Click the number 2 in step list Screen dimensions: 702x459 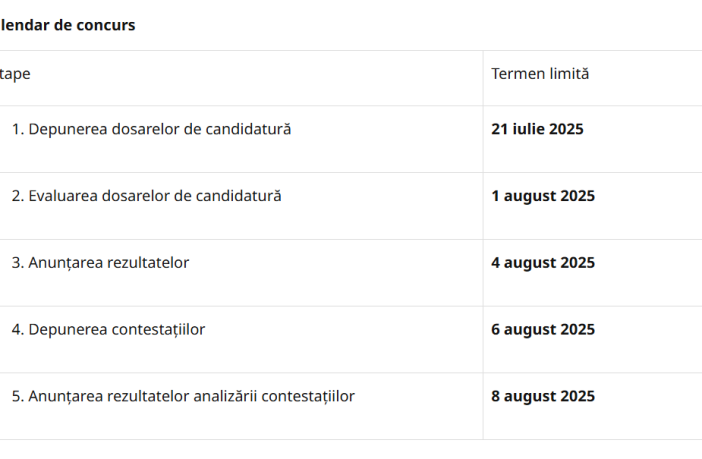[16, 196]
